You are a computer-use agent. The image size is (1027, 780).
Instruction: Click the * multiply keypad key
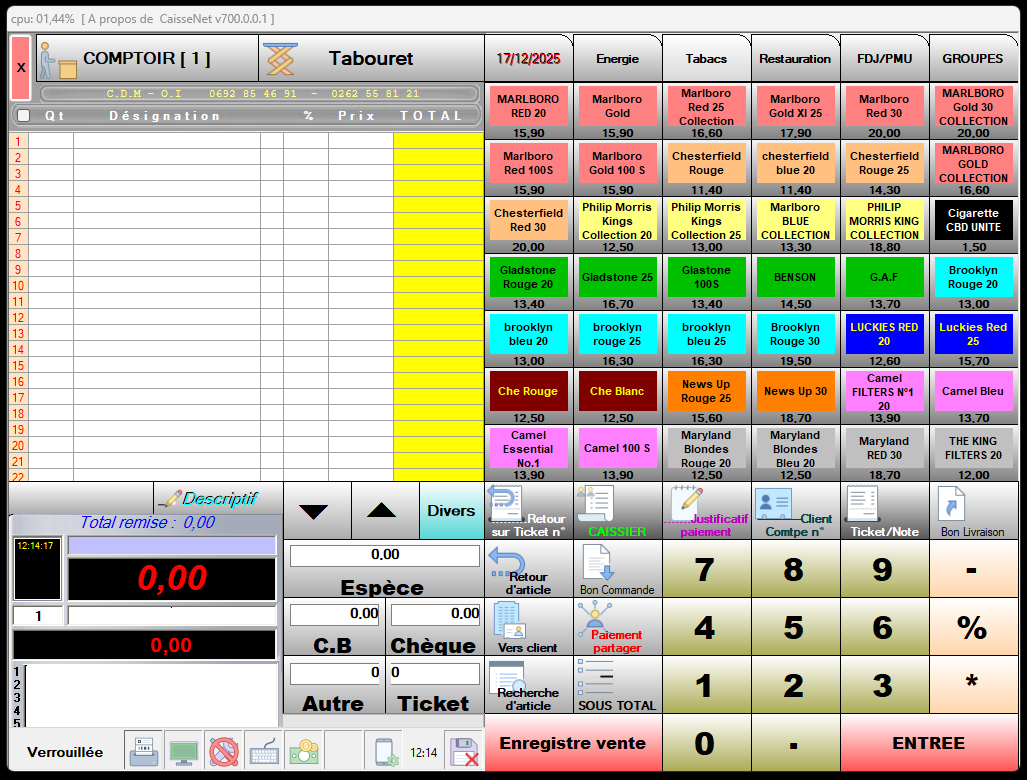click(973, 684)
